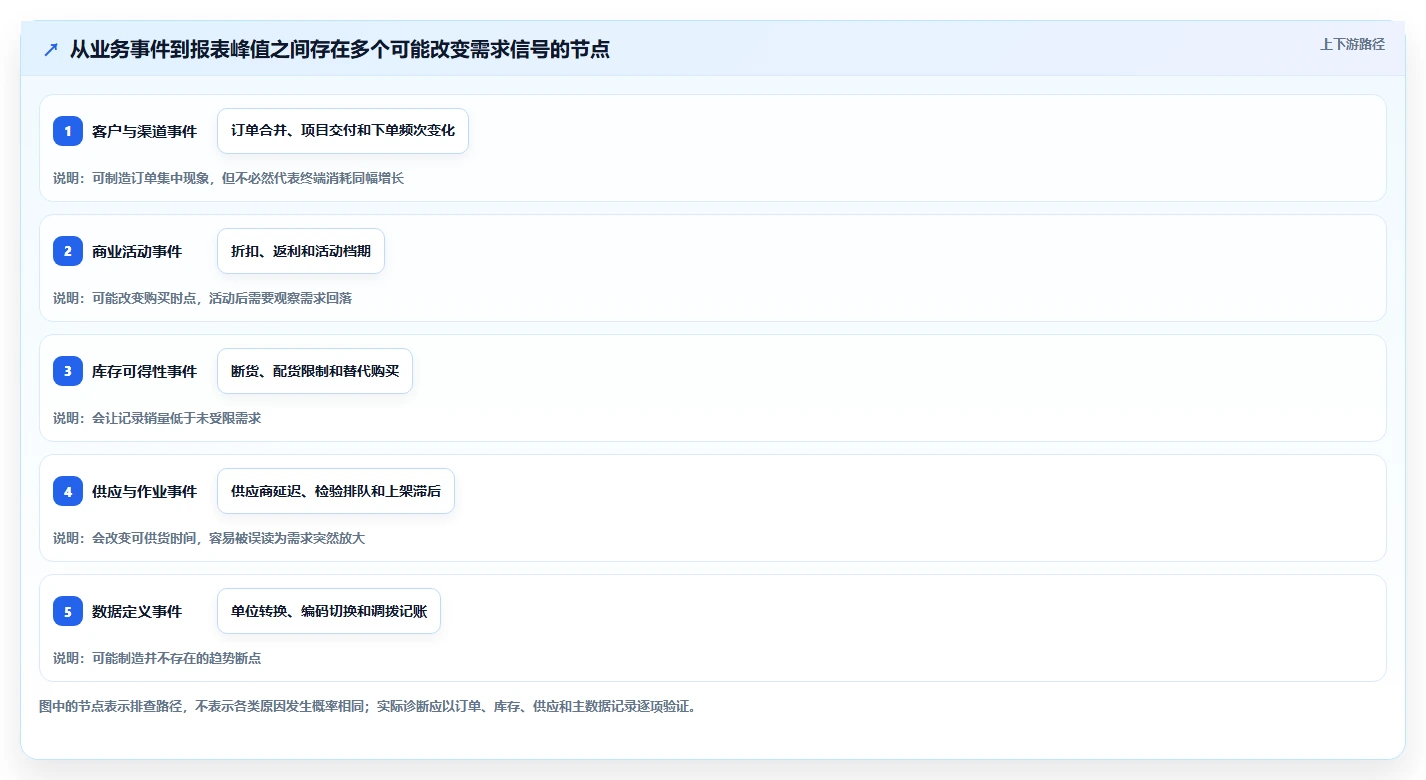Click the 断货、配货限制和替代购买 chip

click(x=315, y=371)
